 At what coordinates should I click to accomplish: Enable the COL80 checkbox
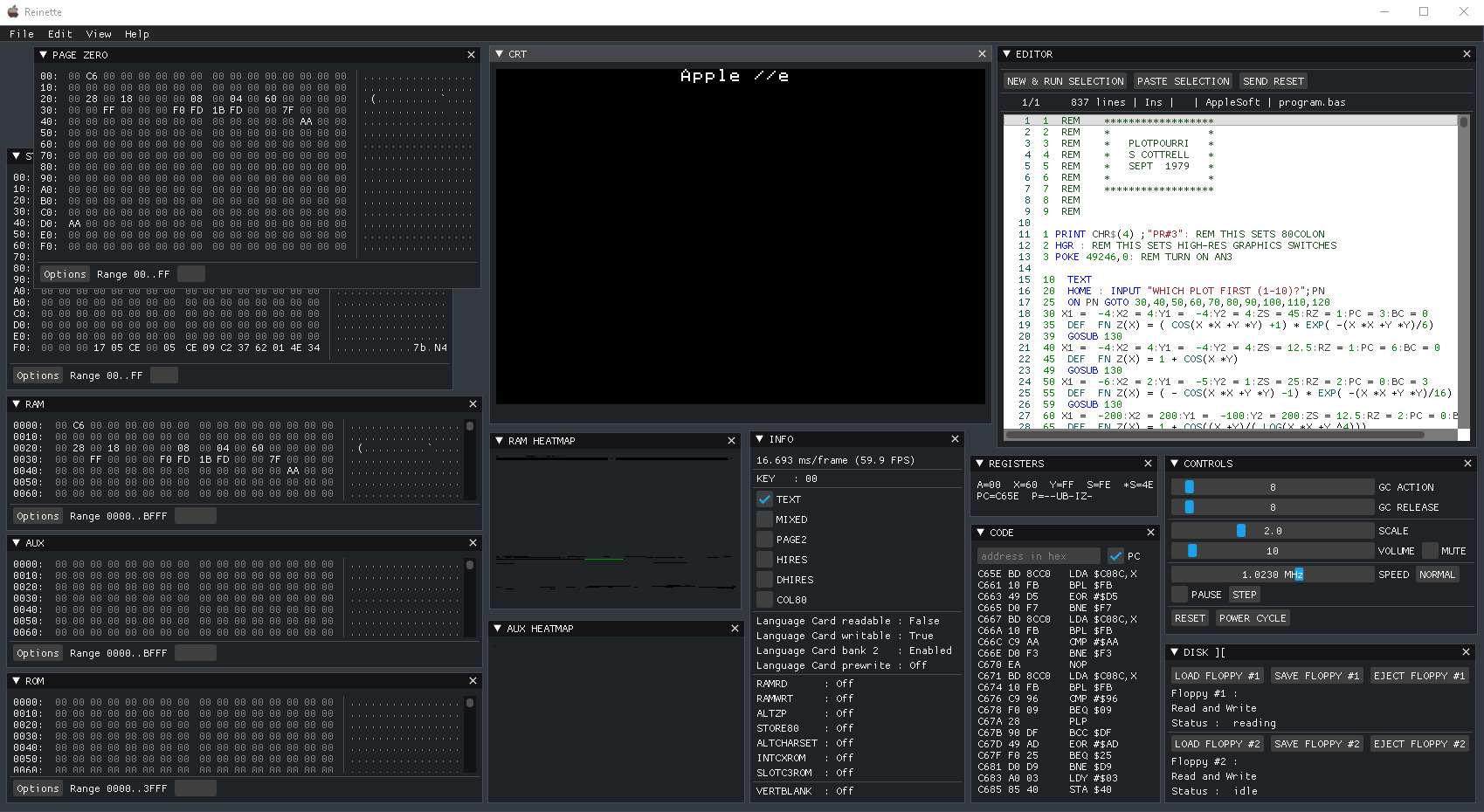[x=764, y=600]
